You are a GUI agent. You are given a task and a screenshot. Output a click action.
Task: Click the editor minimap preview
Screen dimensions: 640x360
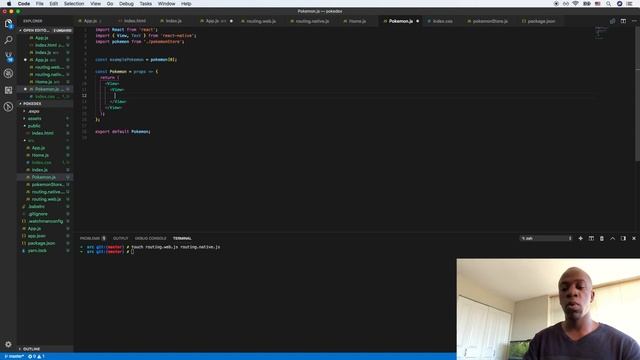(600, 33)
